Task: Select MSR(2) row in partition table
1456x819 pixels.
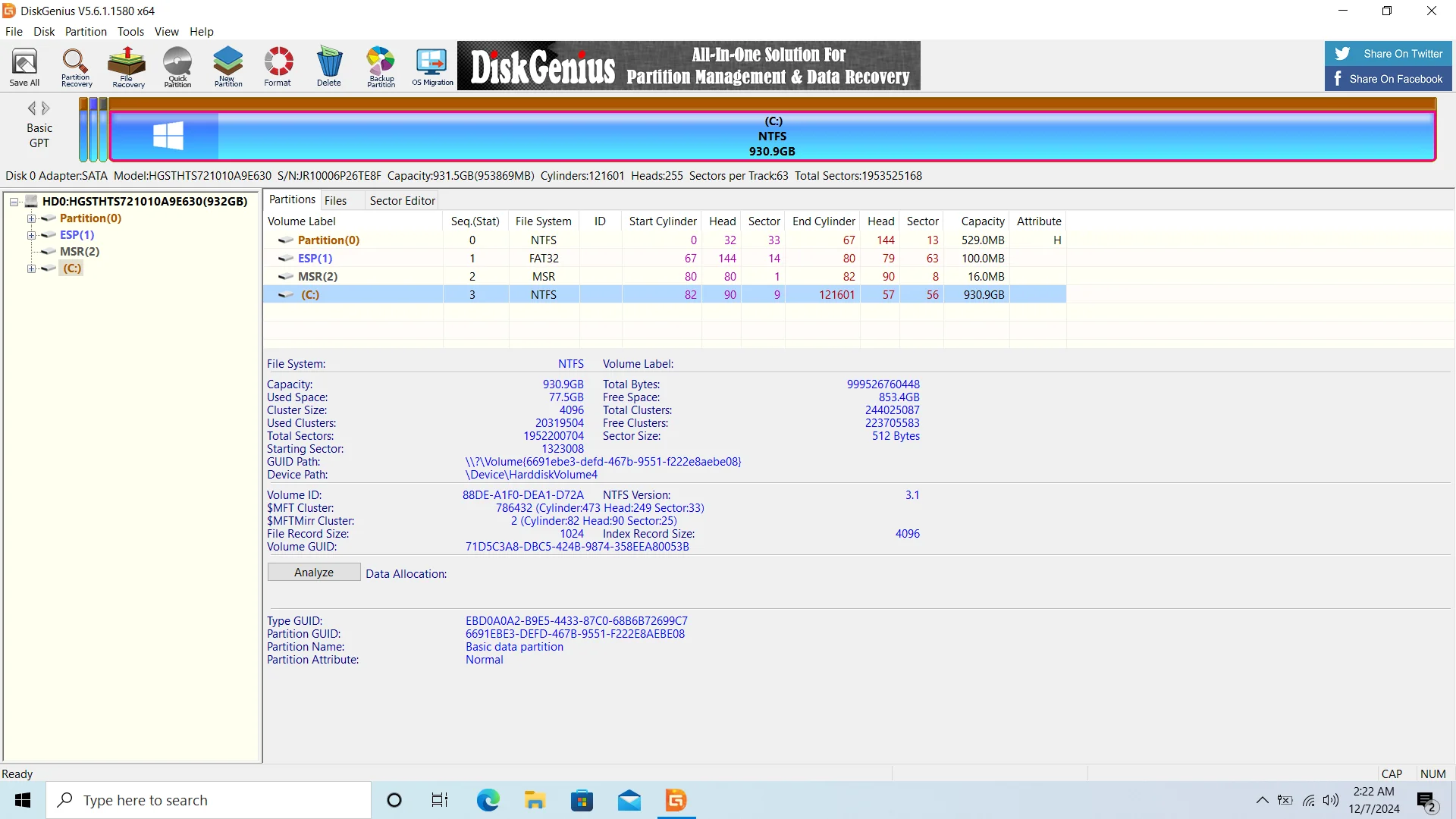Action: 664,277
